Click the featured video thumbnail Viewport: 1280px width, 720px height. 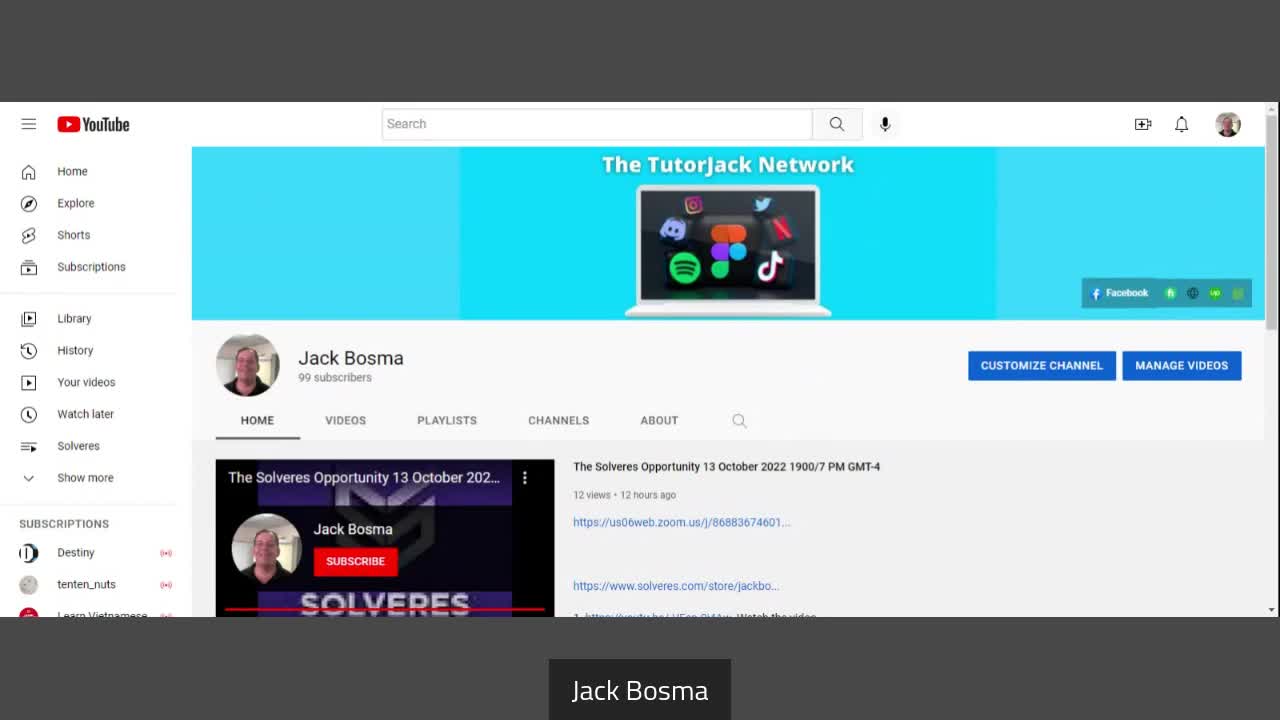(x=385, y=538)
